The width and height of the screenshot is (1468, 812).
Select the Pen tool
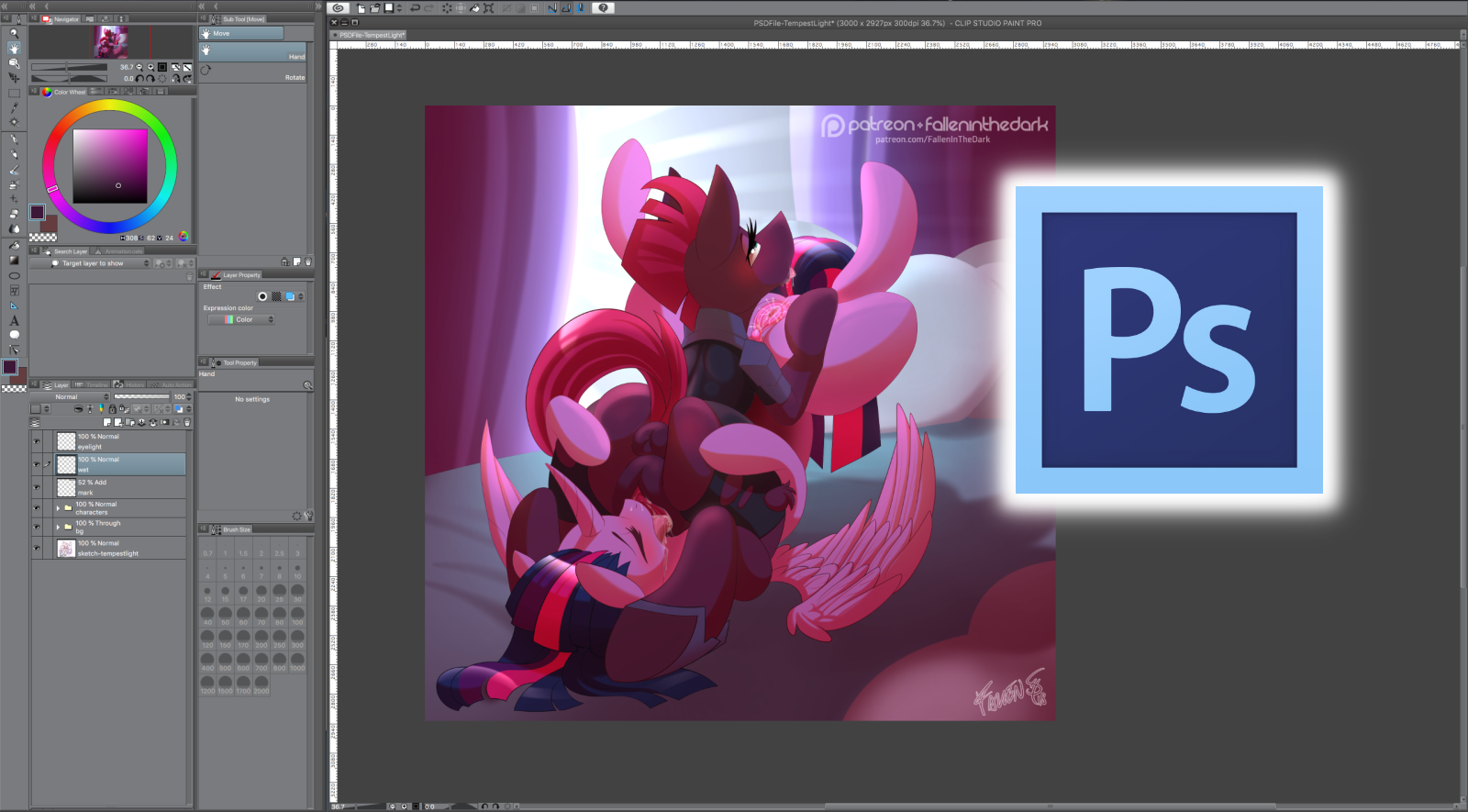pyautogui.click(x=14, y=140)
